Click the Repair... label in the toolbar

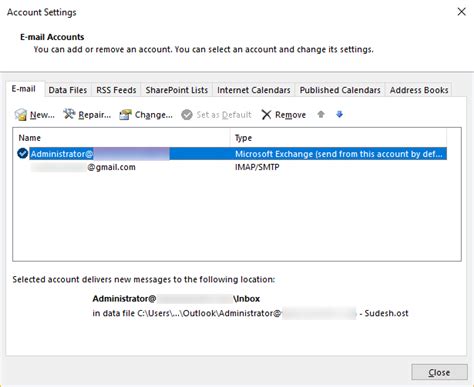[95, 115]
